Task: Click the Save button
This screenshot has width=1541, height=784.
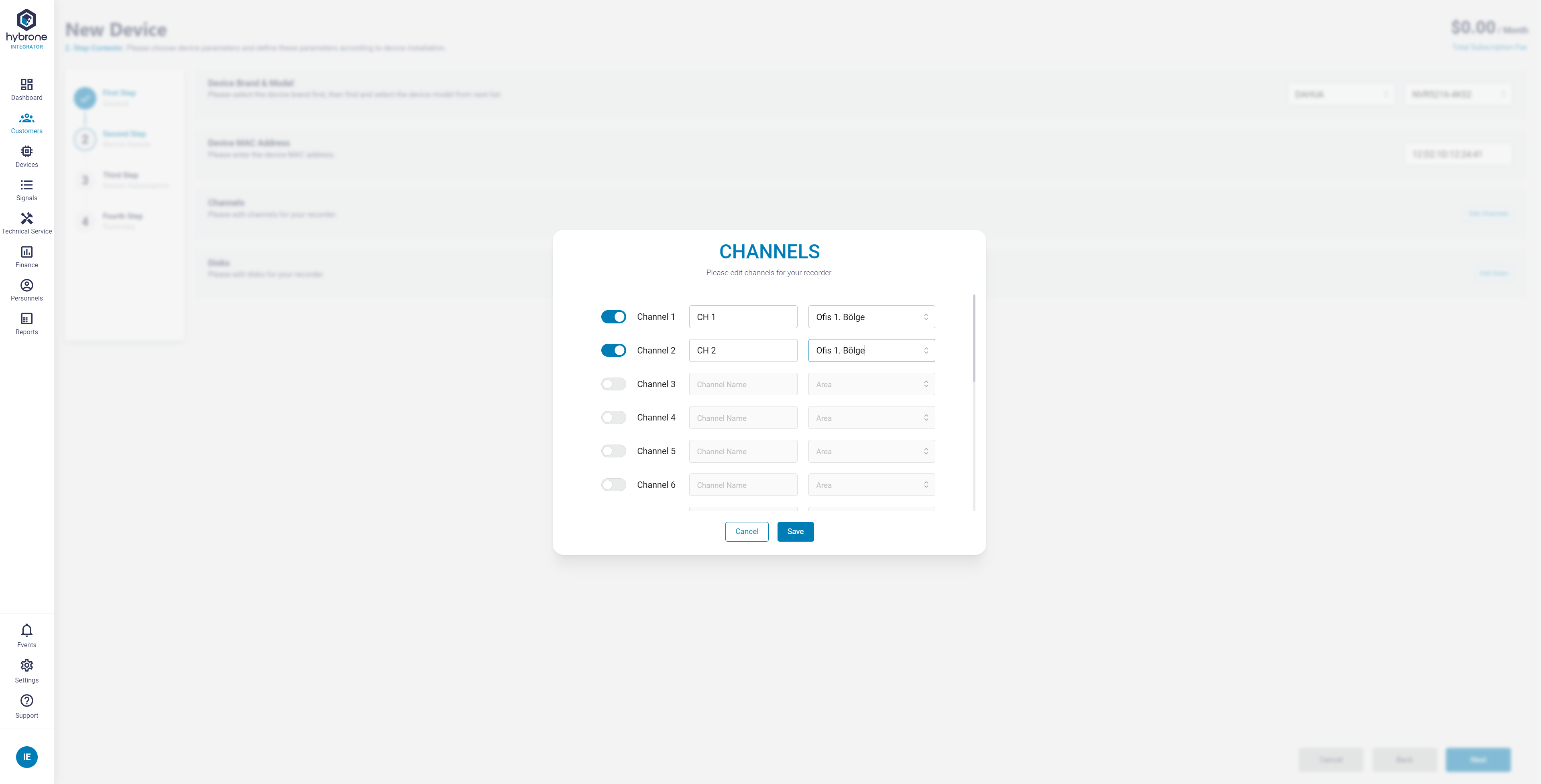Action: coord(795,532)
